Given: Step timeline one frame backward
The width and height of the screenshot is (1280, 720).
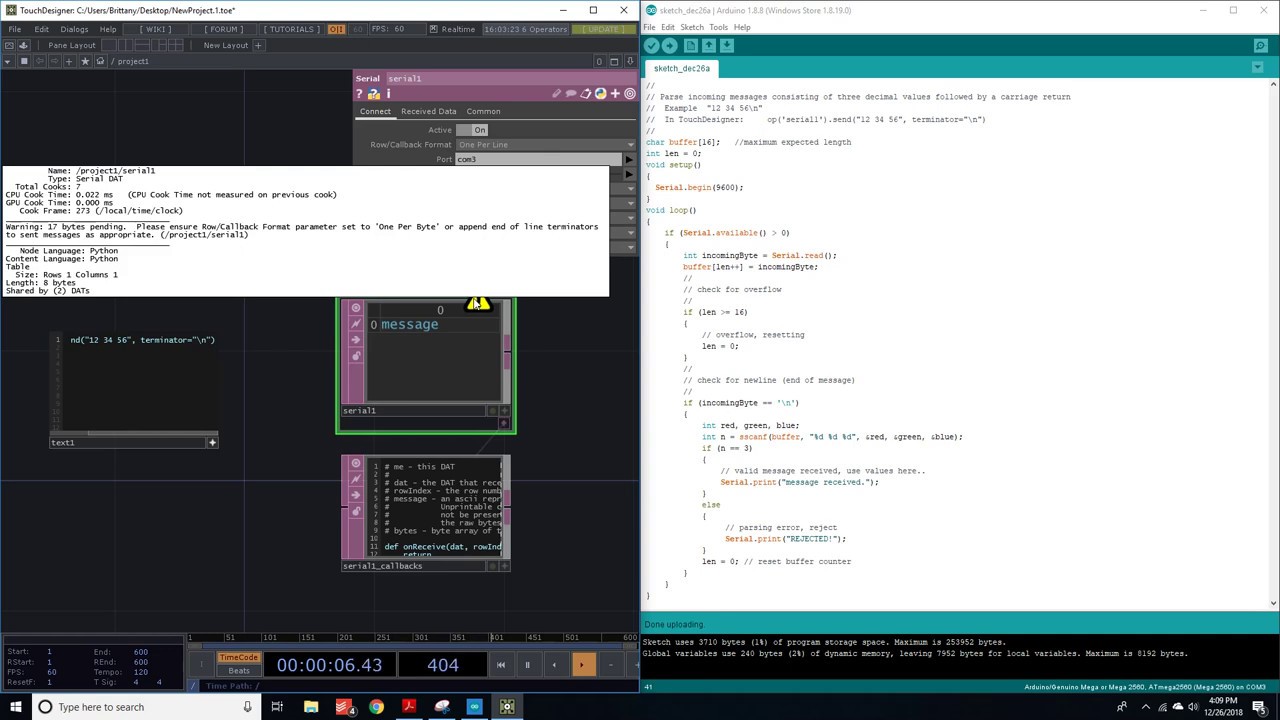Looking at the screenshot, I should point(610,665).
